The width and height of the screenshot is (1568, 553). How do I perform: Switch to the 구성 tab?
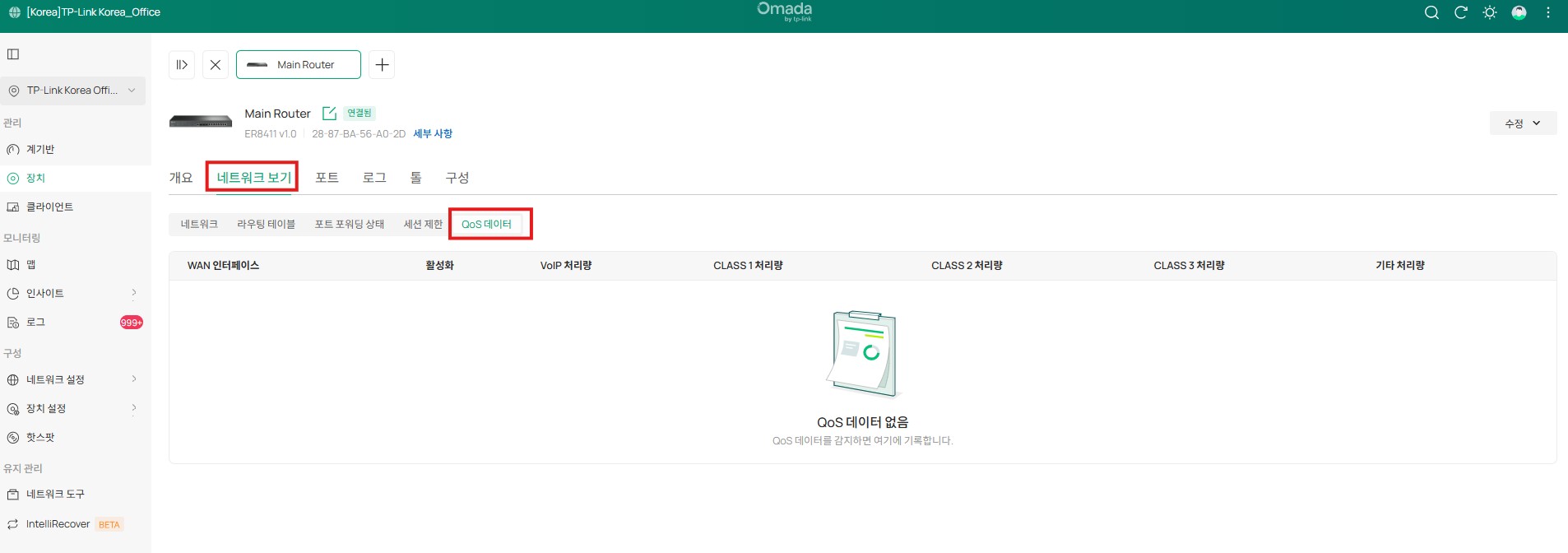[457, 178]
